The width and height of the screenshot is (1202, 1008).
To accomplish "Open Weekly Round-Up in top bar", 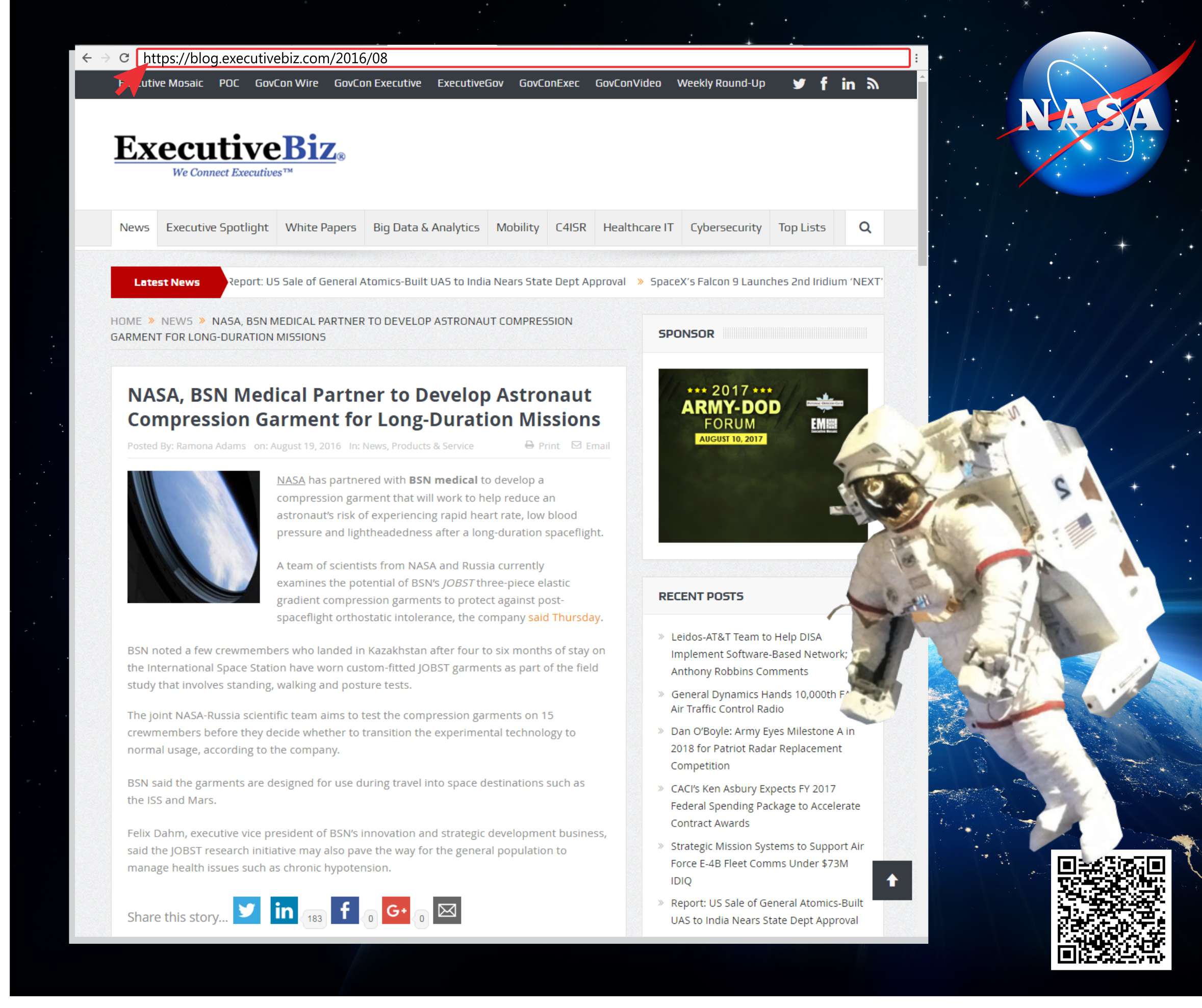I will pos(721,83).
